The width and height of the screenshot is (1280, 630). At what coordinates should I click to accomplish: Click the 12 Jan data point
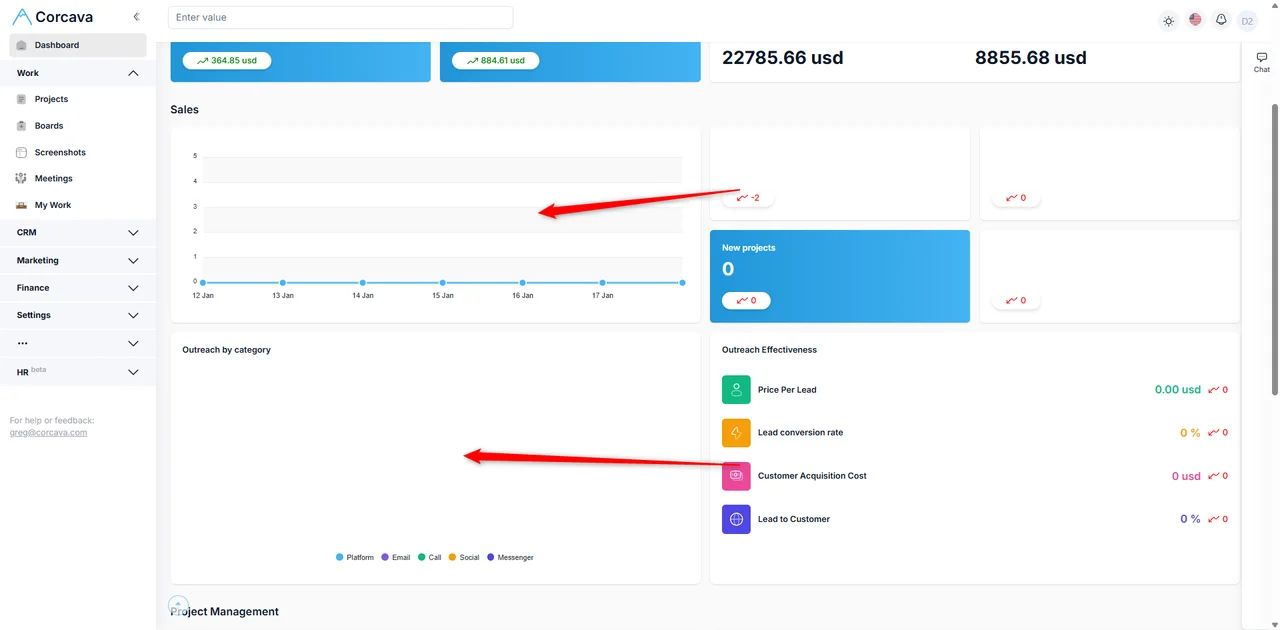pos(203,283)
